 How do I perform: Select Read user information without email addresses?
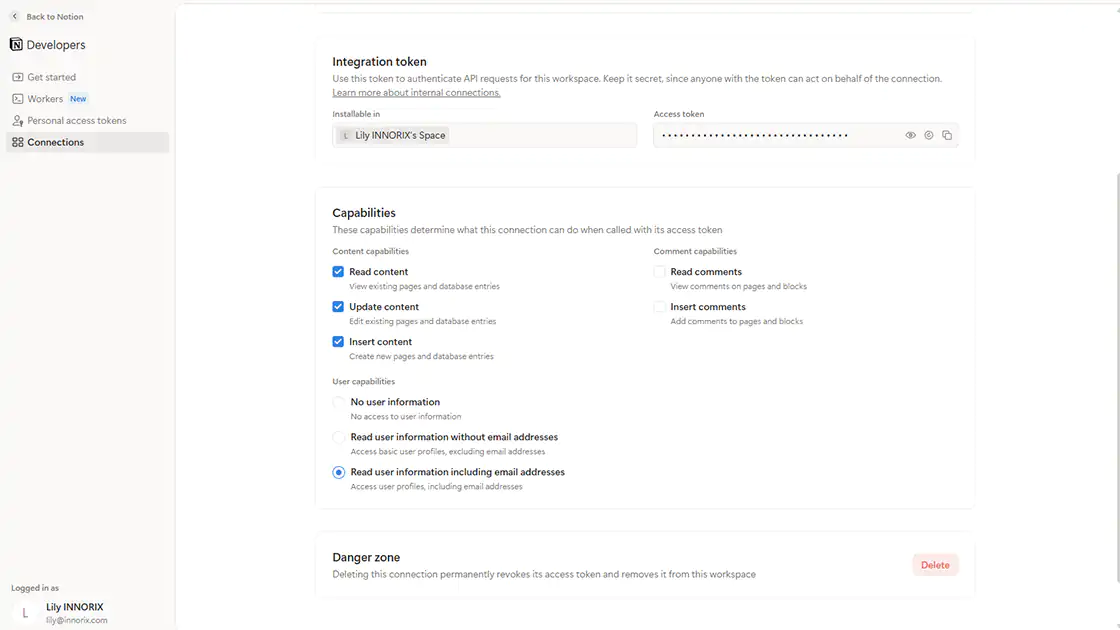[x=339, y=437]
